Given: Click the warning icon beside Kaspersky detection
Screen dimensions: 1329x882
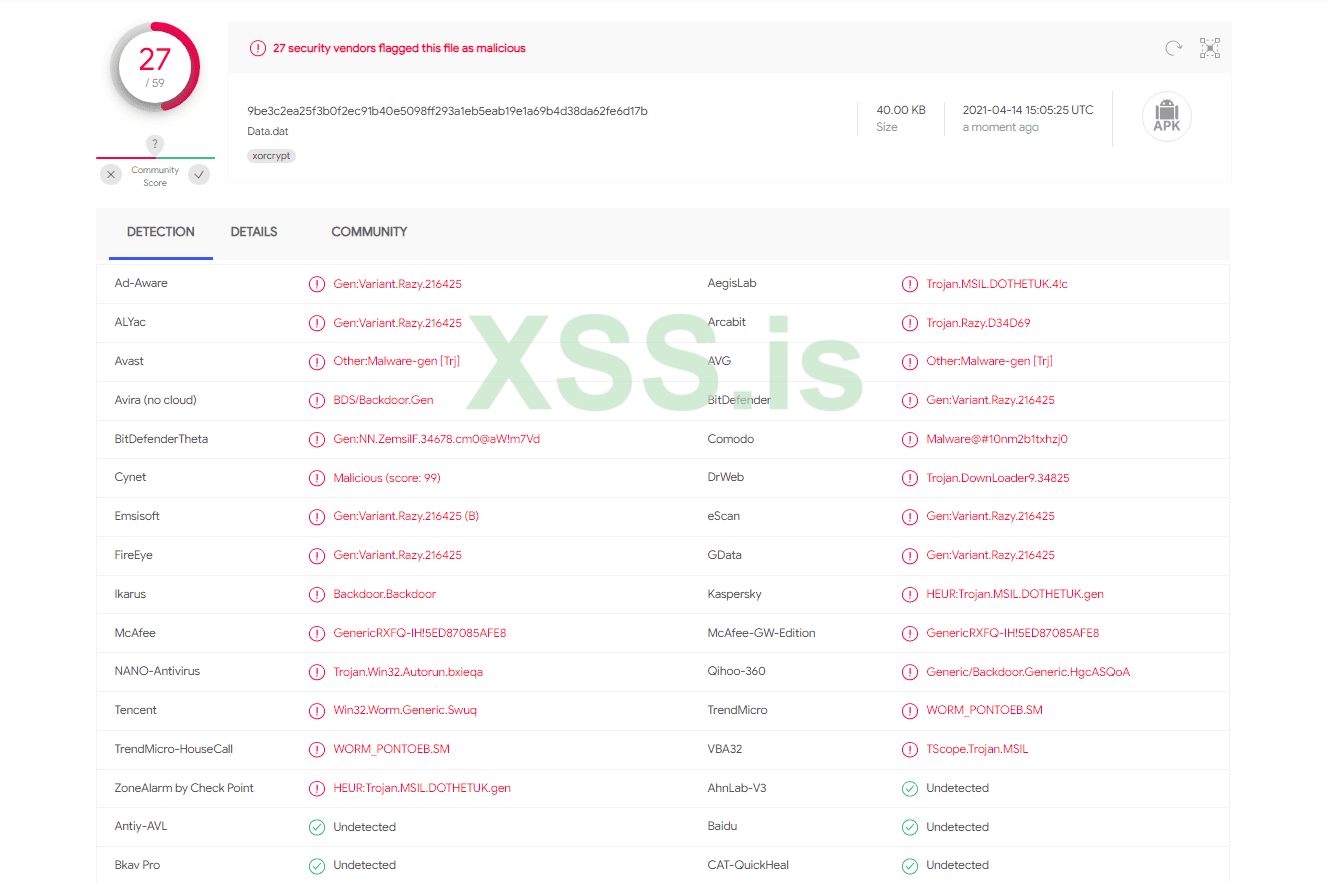Looking at the screenshot, I should point(909,594).
